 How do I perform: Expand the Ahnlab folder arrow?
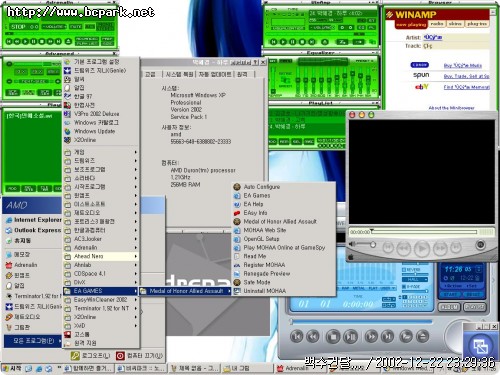[x=136, y=265]
